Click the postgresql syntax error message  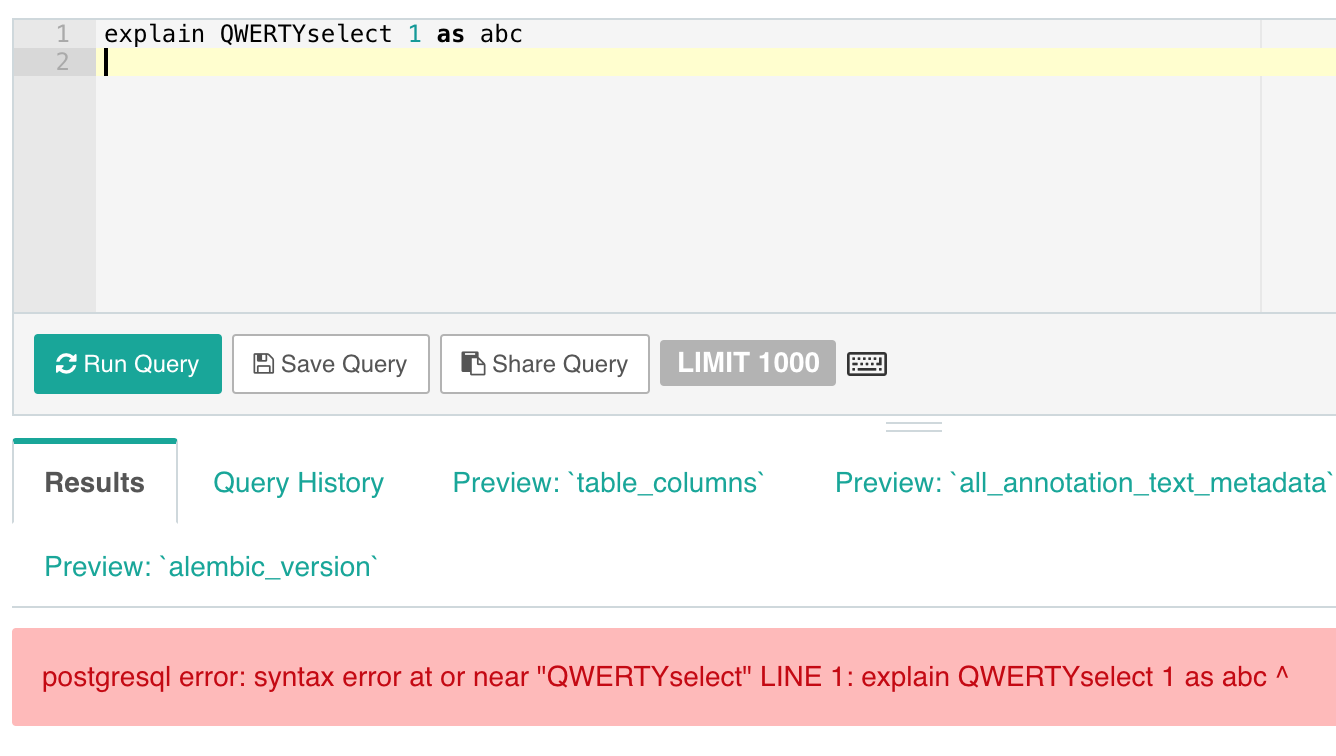[665, 677]
